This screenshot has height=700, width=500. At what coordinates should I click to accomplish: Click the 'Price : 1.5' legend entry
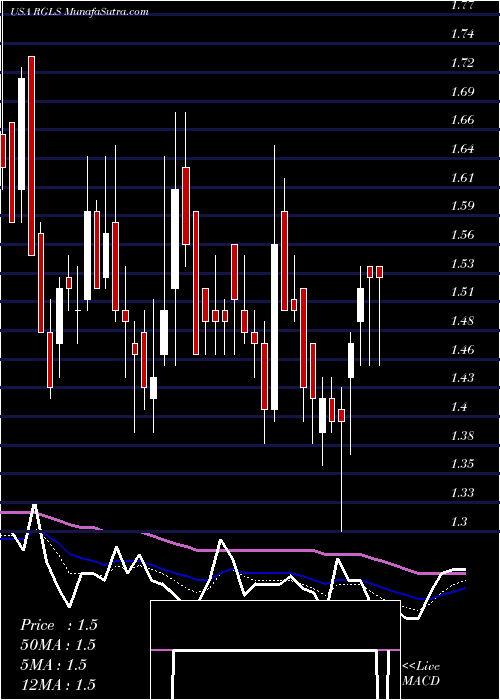pyautogui.click(x=59, y=625)
